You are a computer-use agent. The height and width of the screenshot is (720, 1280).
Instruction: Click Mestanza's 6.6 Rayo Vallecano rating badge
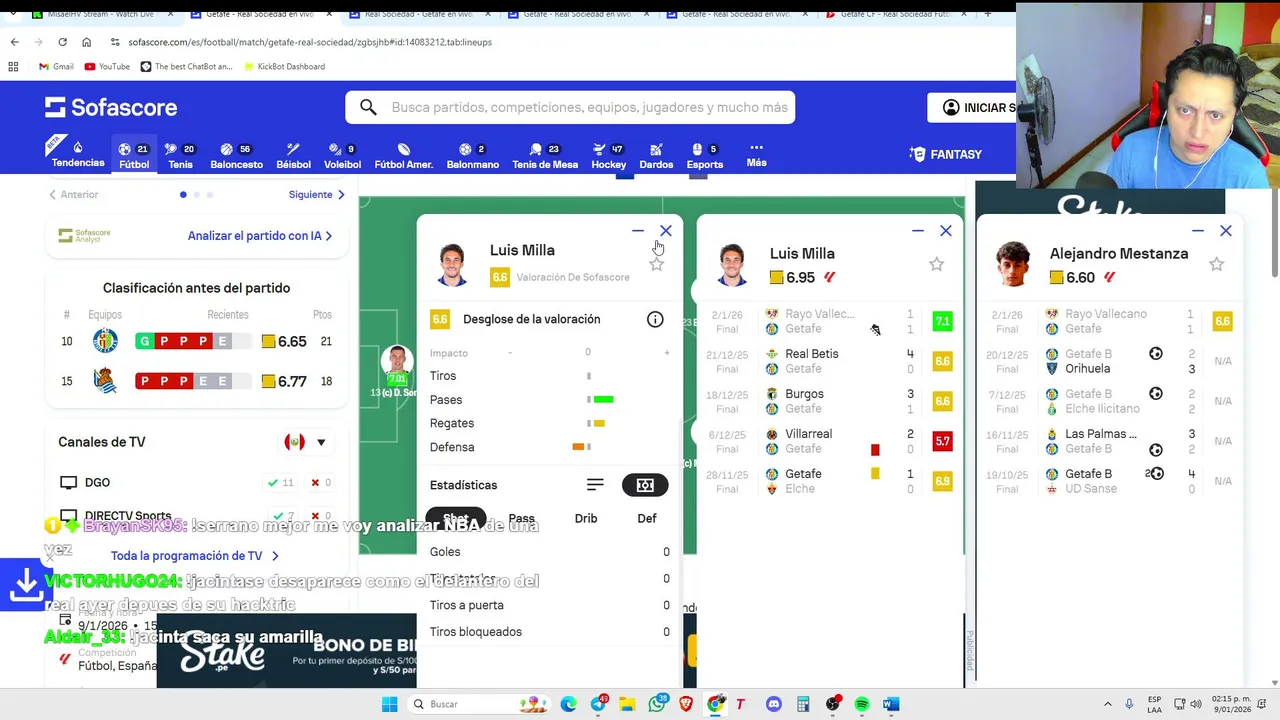click(x=1222, y=321)
